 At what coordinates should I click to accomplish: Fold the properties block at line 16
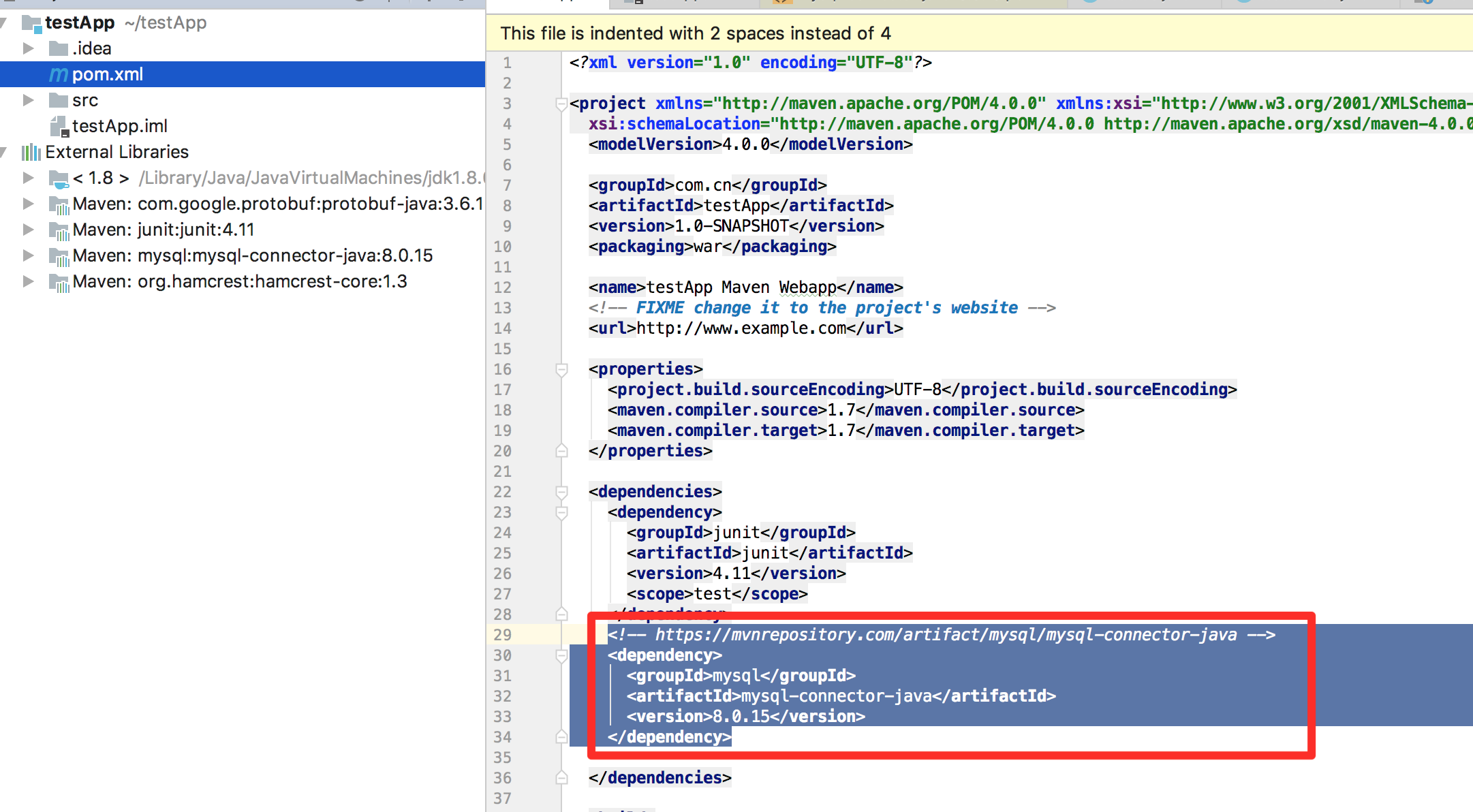click(561, 369)
